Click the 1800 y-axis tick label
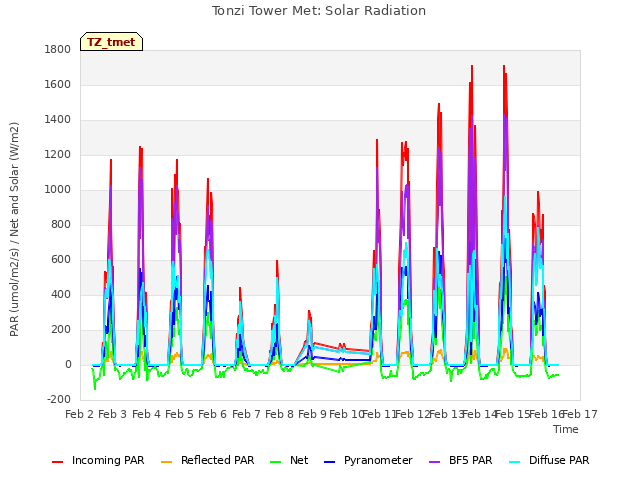 click(x=58, y=49)
